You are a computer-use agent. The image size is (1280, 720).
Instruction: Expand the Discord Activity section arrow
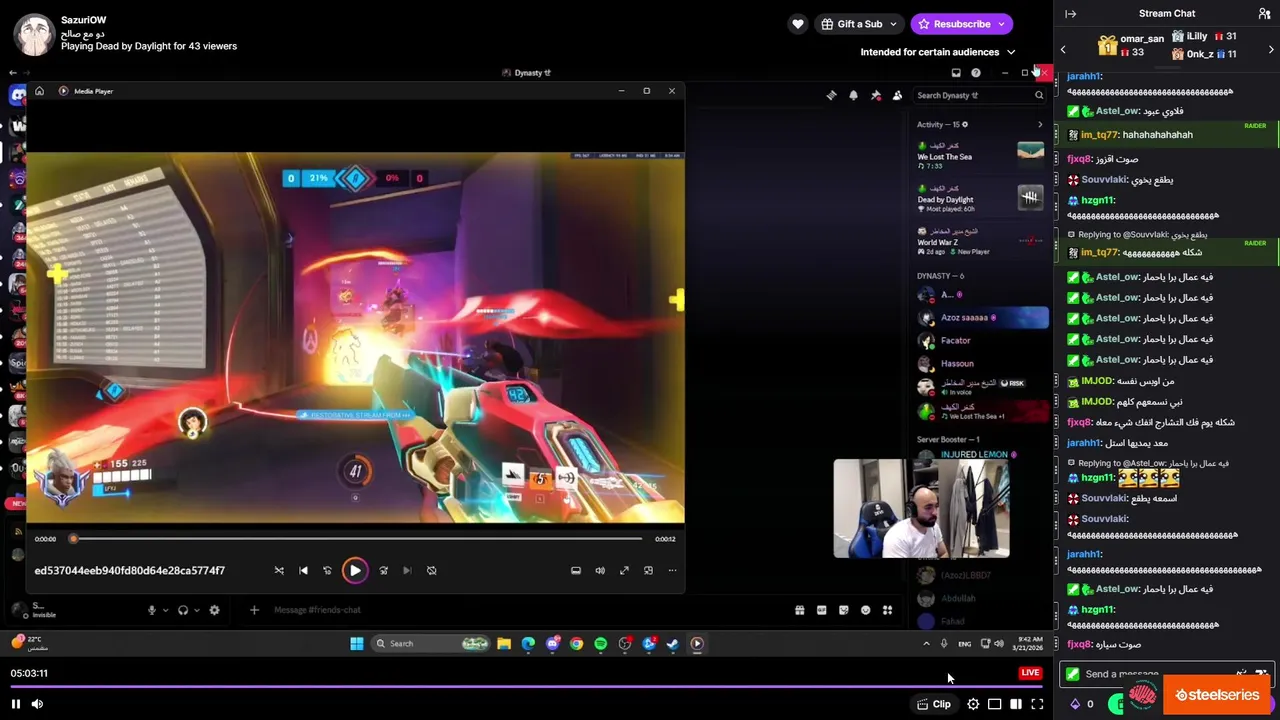[1039, 125]
